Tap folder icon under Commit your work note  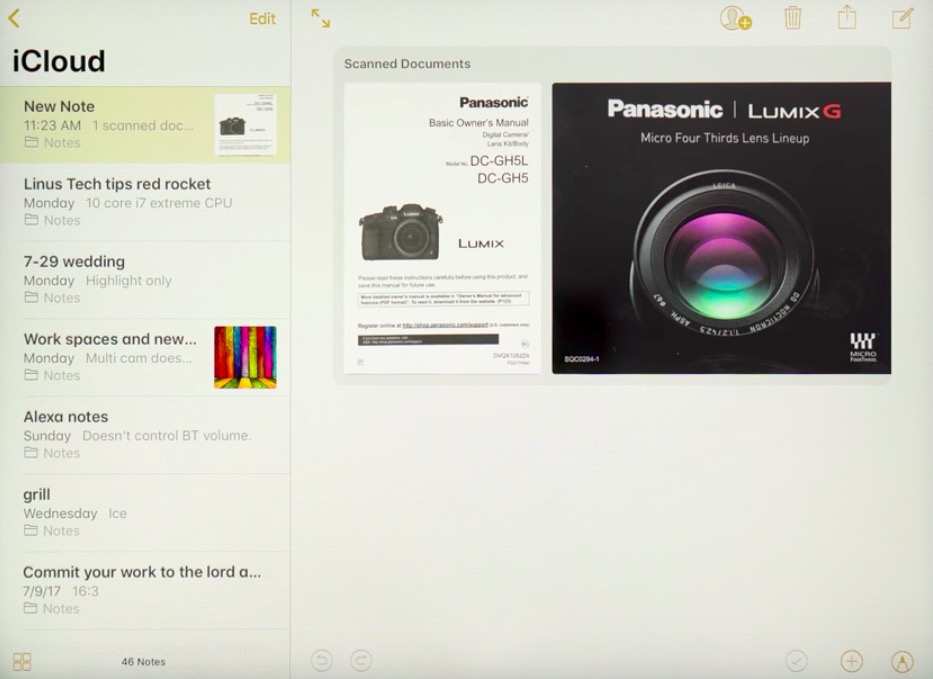point(30,608)
